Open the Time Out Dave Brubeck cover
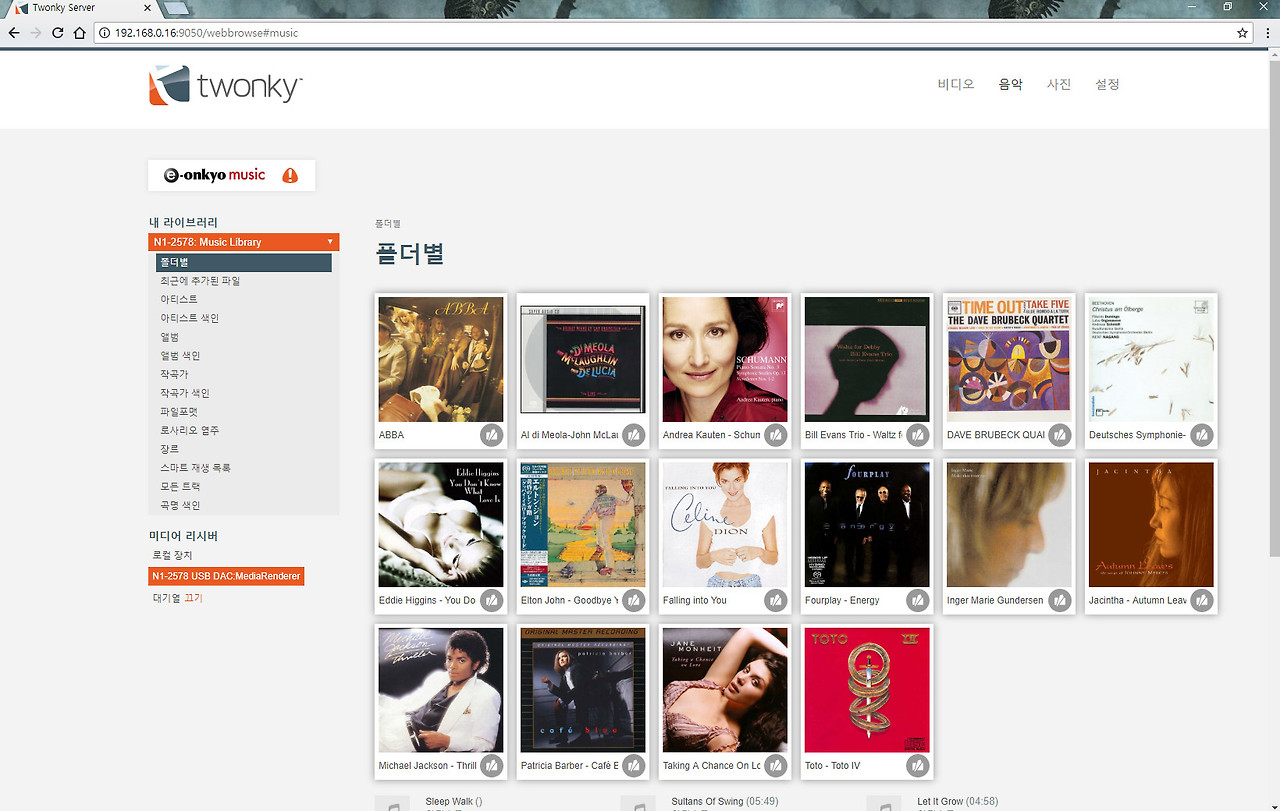 (1009, 359)
